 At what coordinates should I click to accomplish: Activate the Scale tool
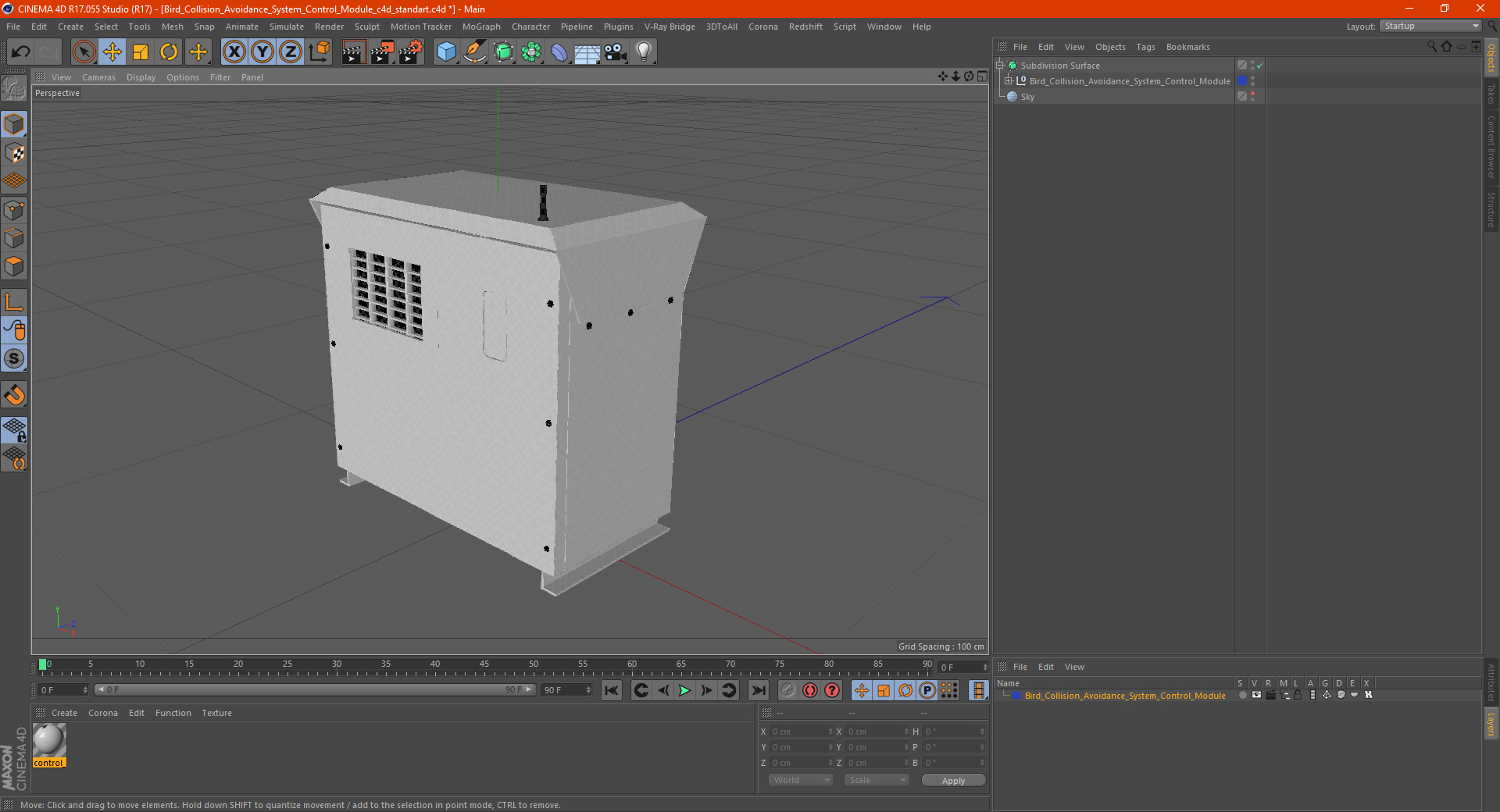pyautogui.click(x=141, y=52)
